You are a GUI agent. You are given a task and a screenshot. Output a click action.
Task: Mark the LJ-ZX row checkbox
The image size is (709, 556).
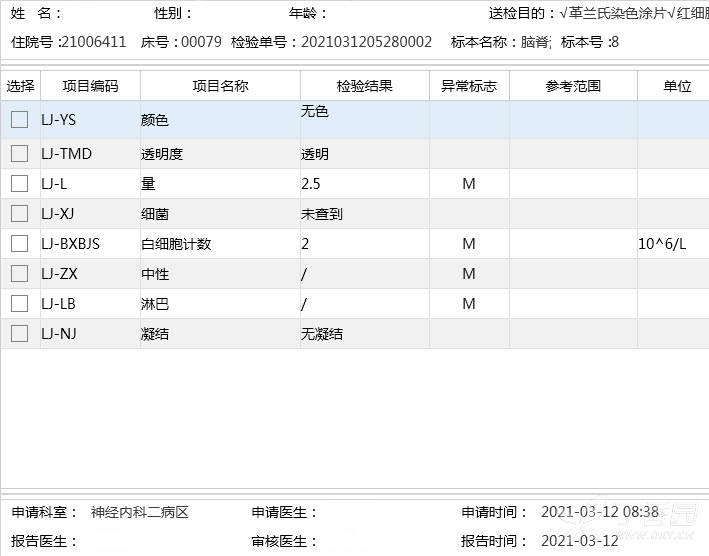pyautogui.click(x=19, y=274)
